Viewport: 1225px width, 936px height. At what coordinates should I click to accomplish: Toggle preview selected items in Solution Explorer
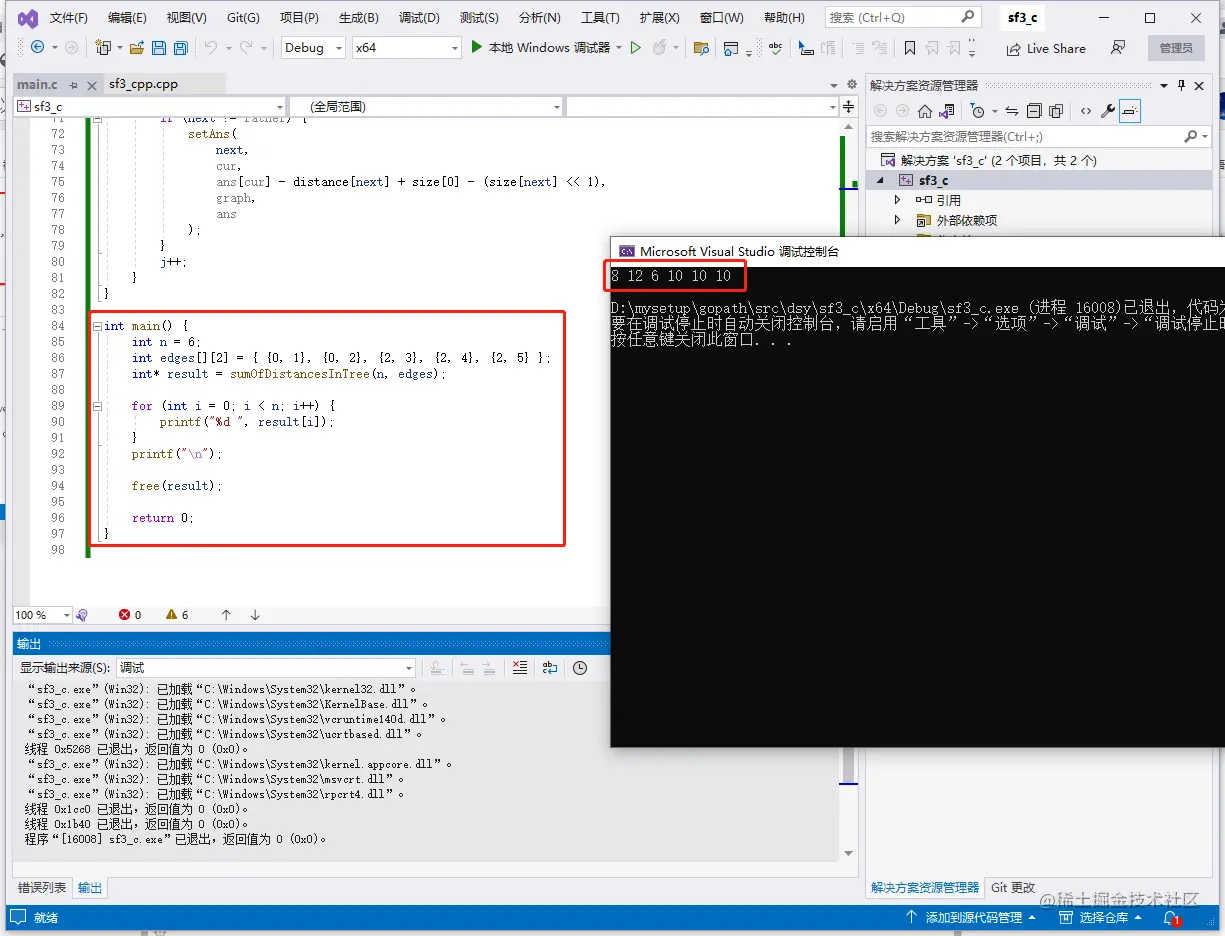tap(1130, 111)
